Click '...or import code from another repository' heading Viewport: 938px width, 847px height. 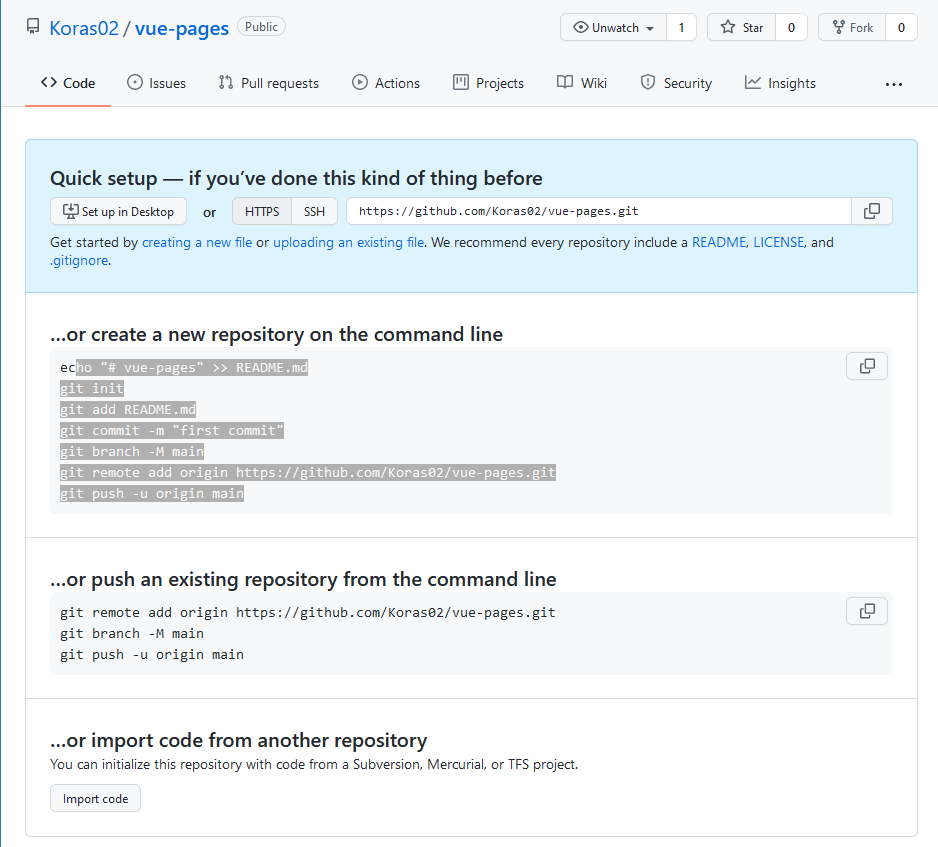click(x=239, y=741)
